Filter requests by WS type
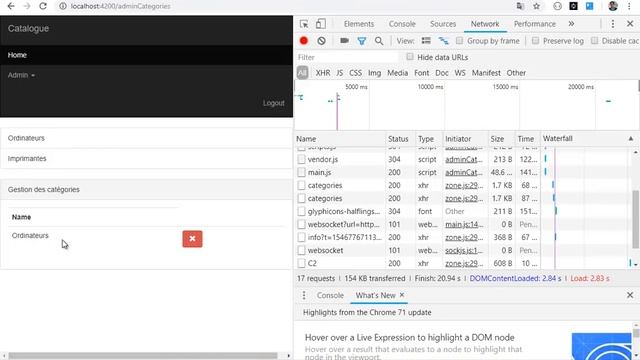 point(460,73)
